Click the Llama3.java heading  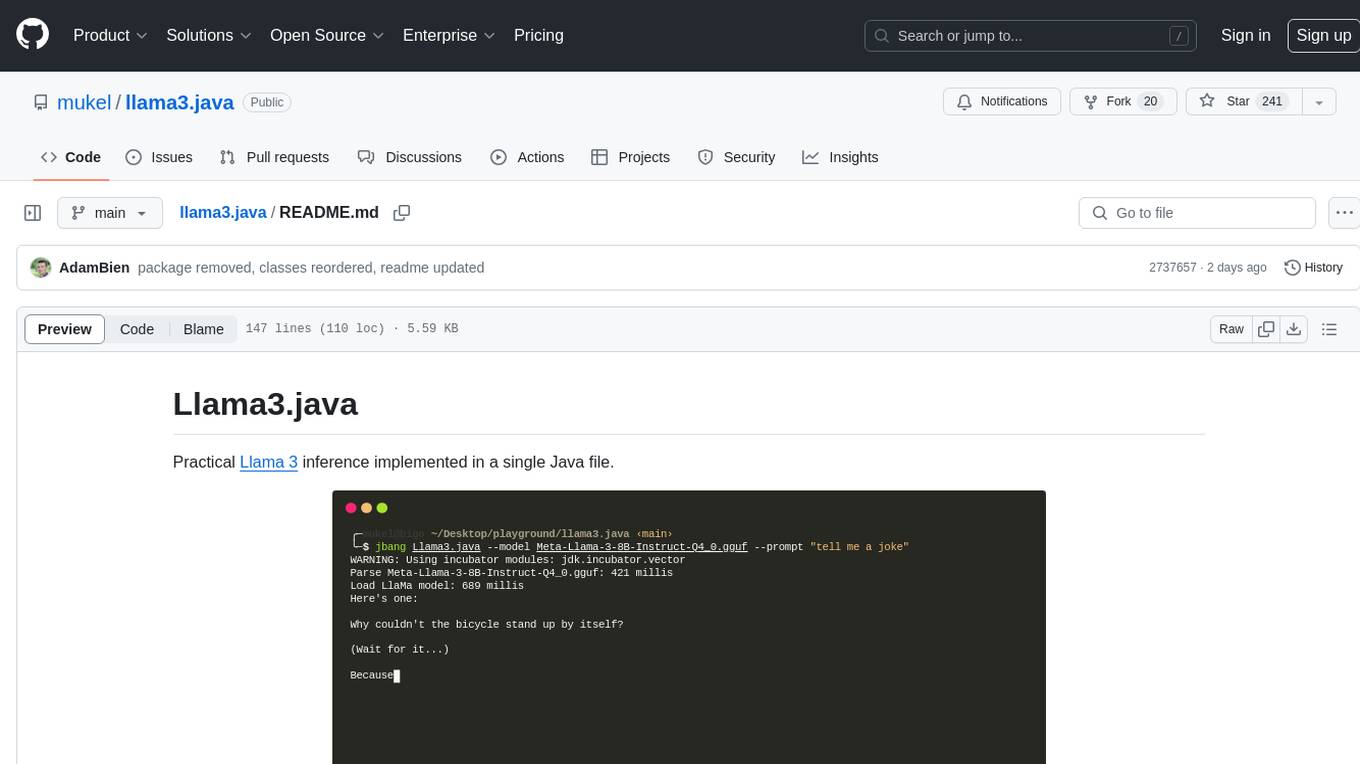(x=265, y=404)
